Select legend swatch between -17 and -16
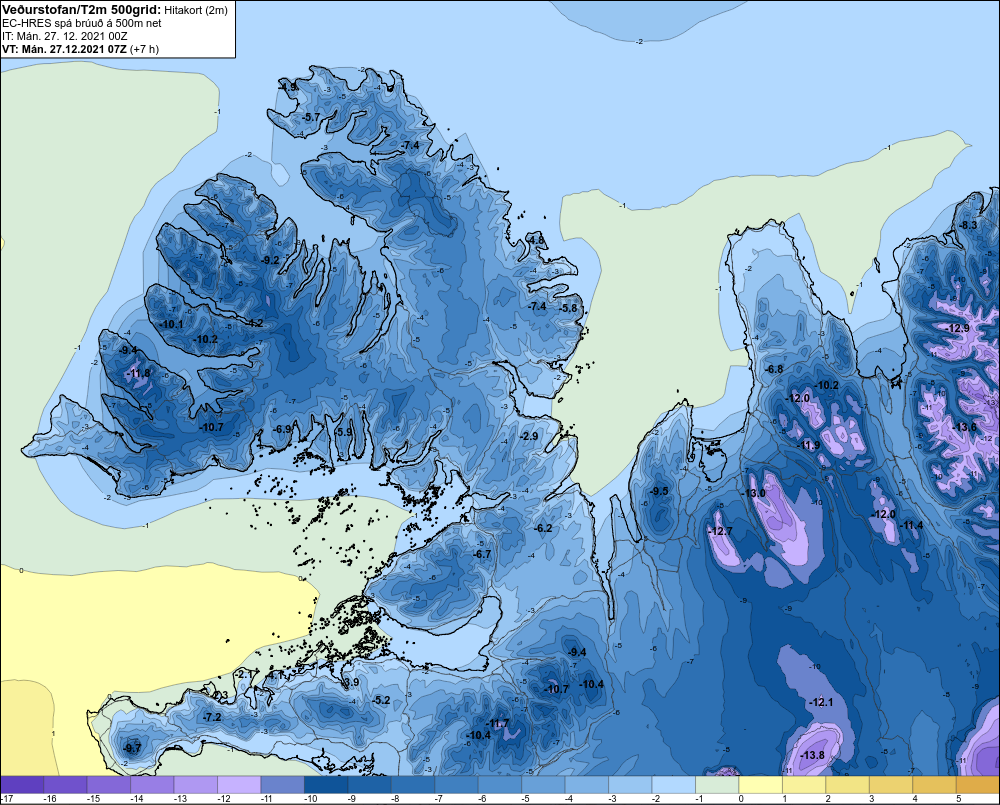The image size is (1000, 805). (x=22, y=785)
